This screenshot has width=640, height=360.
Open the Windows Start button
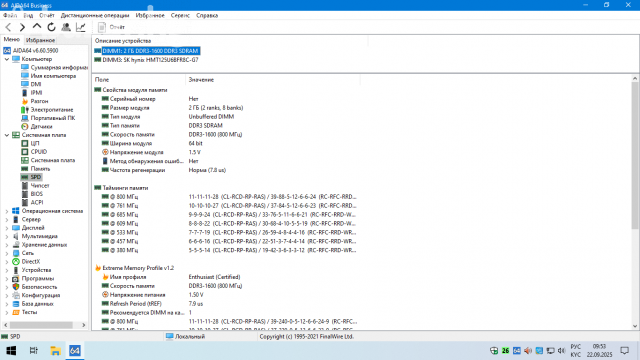[x=11, y=351]
